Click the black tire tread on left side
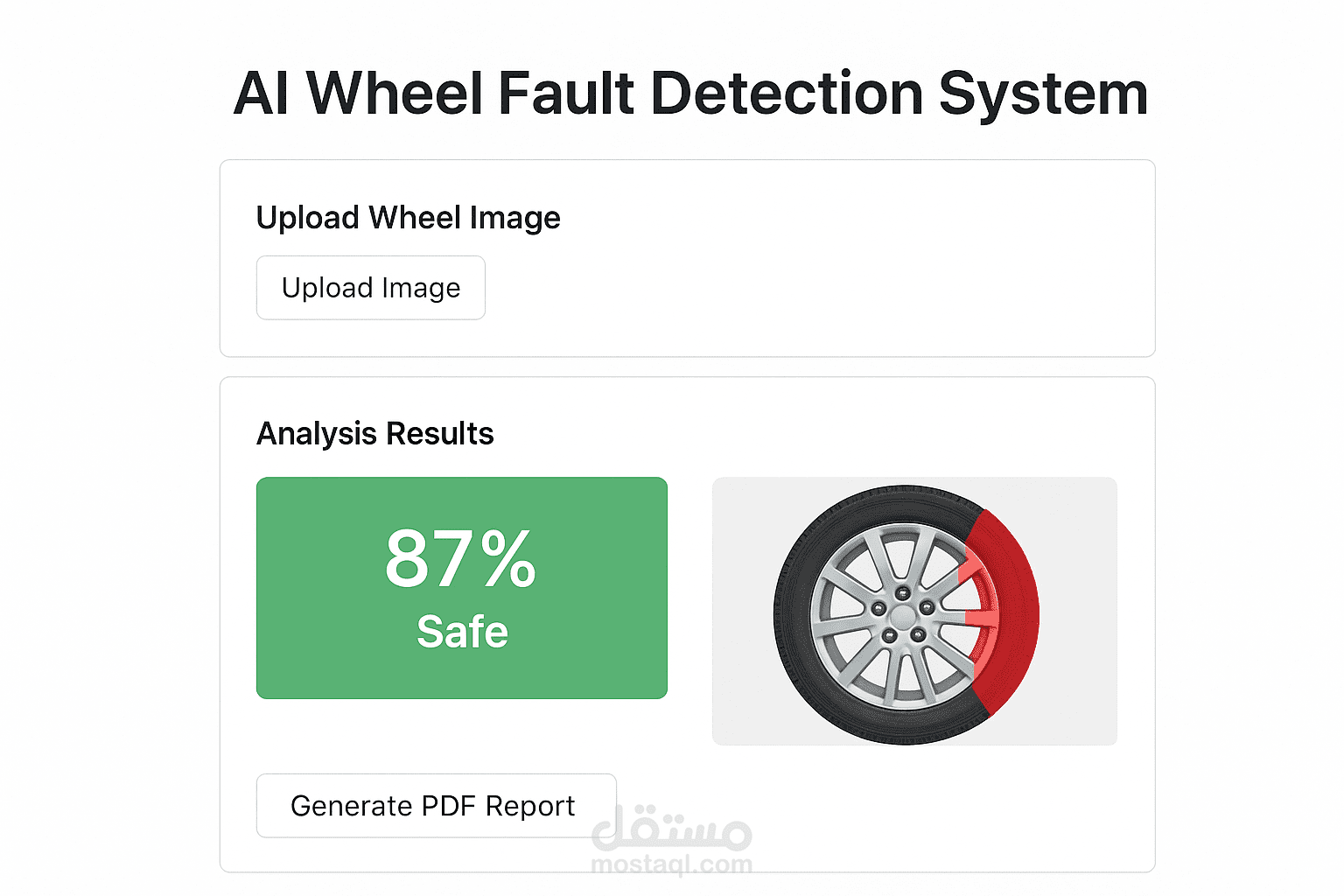This screenshot has height=896, width=1344. click(790, 612)
